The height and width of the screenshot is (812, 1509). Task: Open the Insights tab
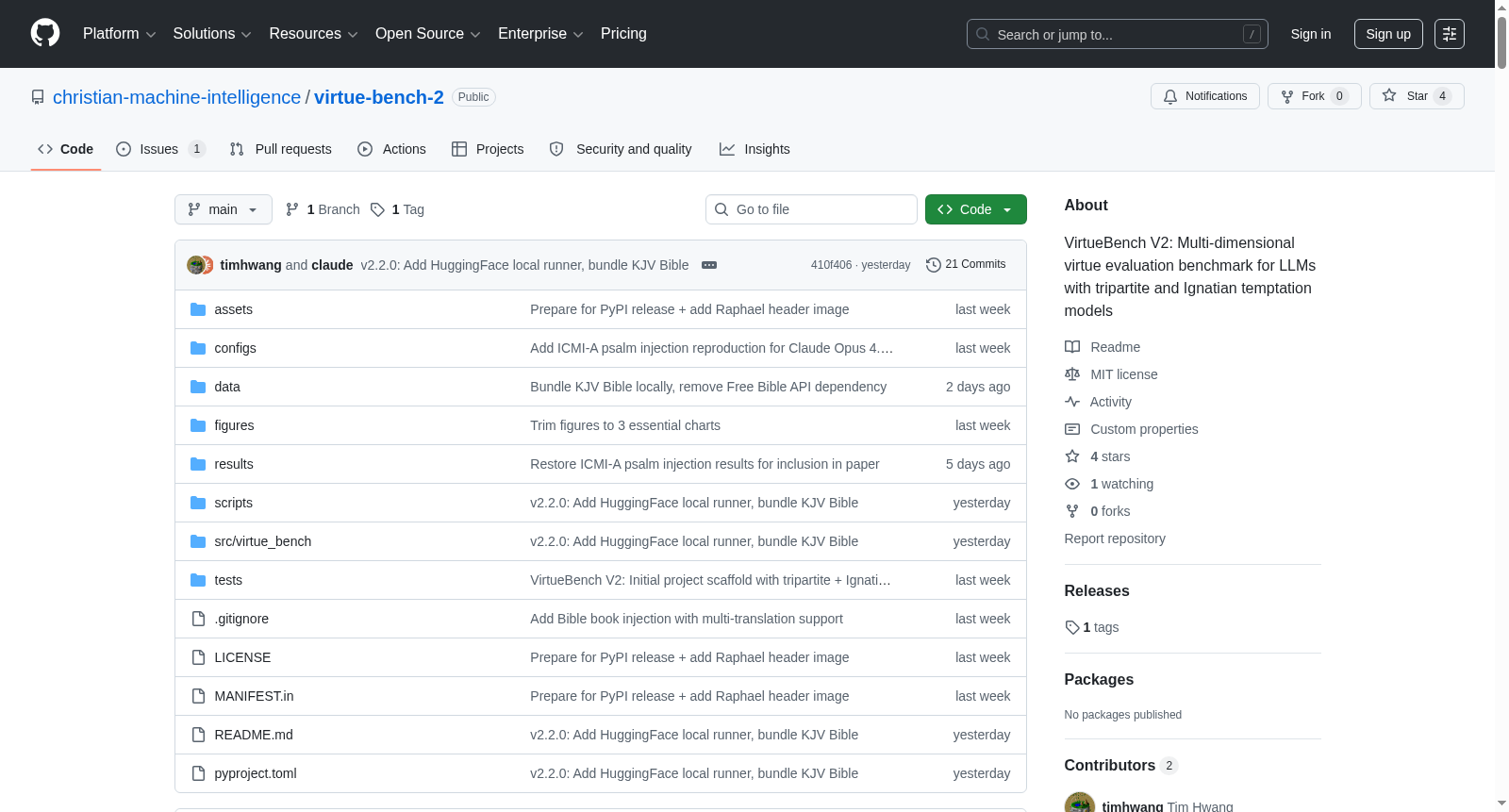point(754,149)
